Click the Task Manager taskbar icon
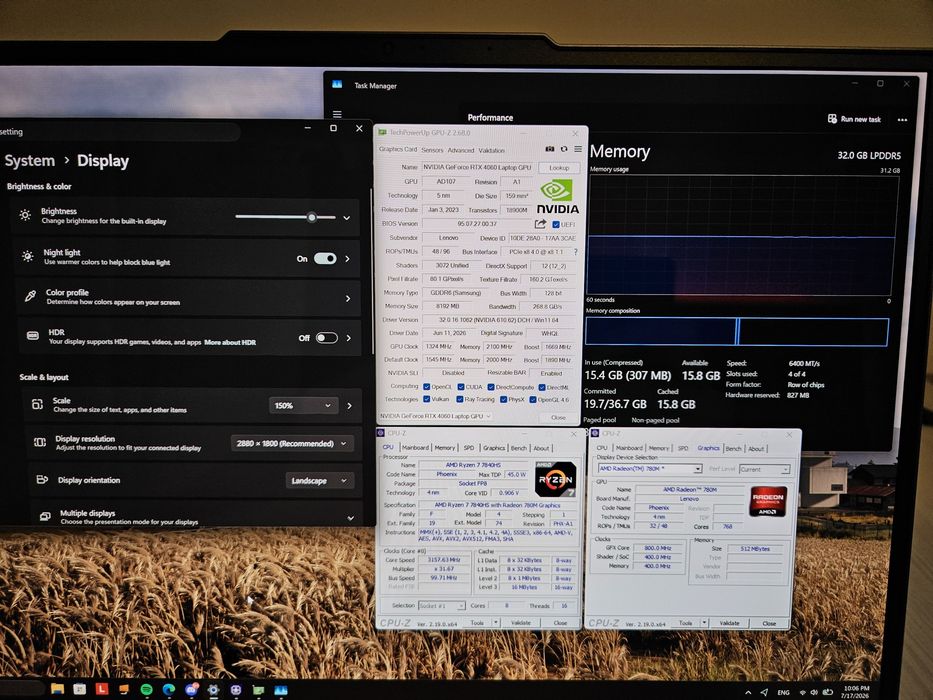 (x=281, y=690)
